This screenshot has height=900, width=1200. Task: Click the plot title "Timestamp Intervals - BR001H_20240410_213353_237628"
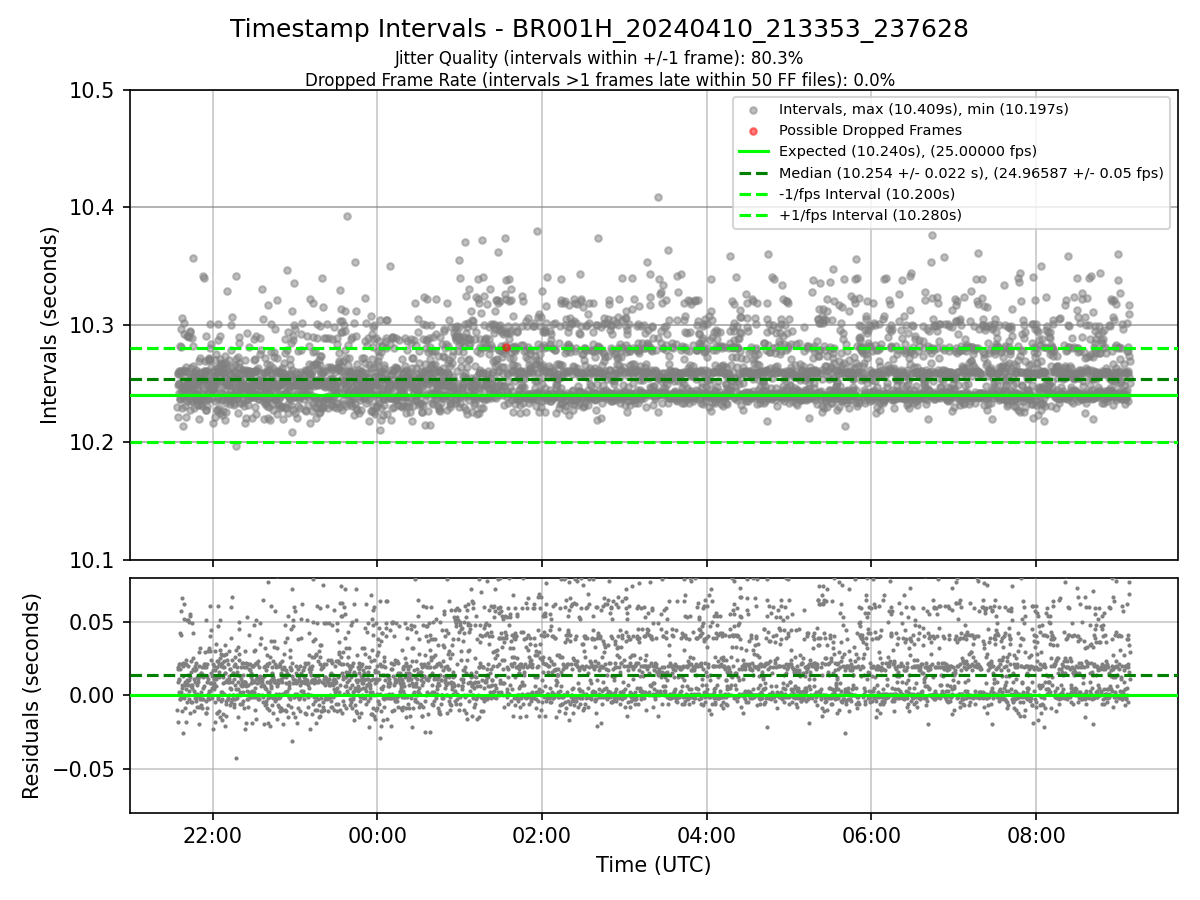coord(599,29)
